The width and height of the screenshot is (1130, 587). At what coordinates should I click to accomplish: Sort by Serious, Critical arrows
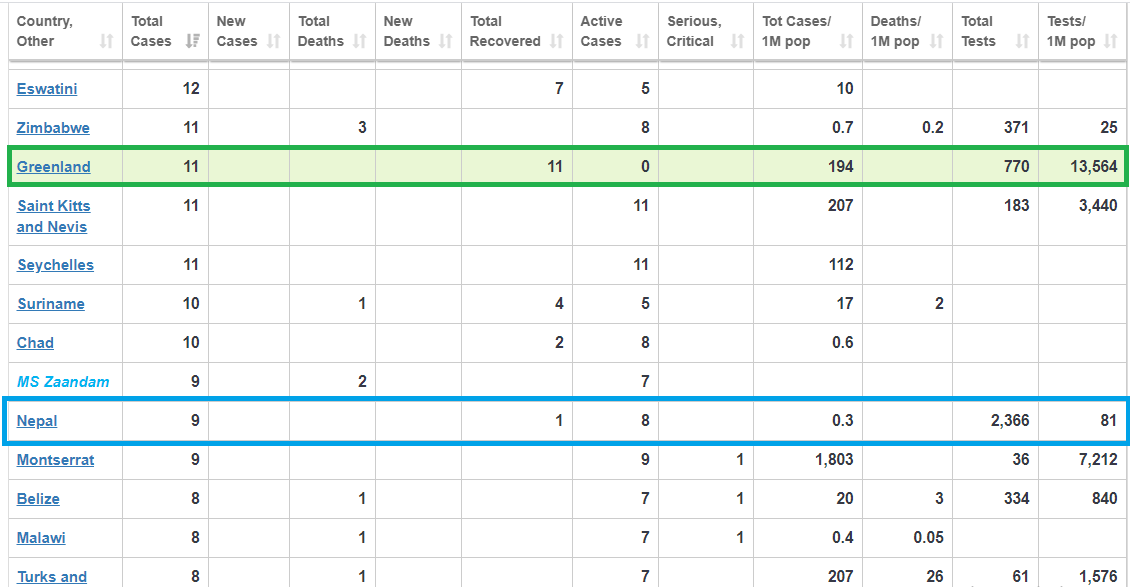coord(737,41)
